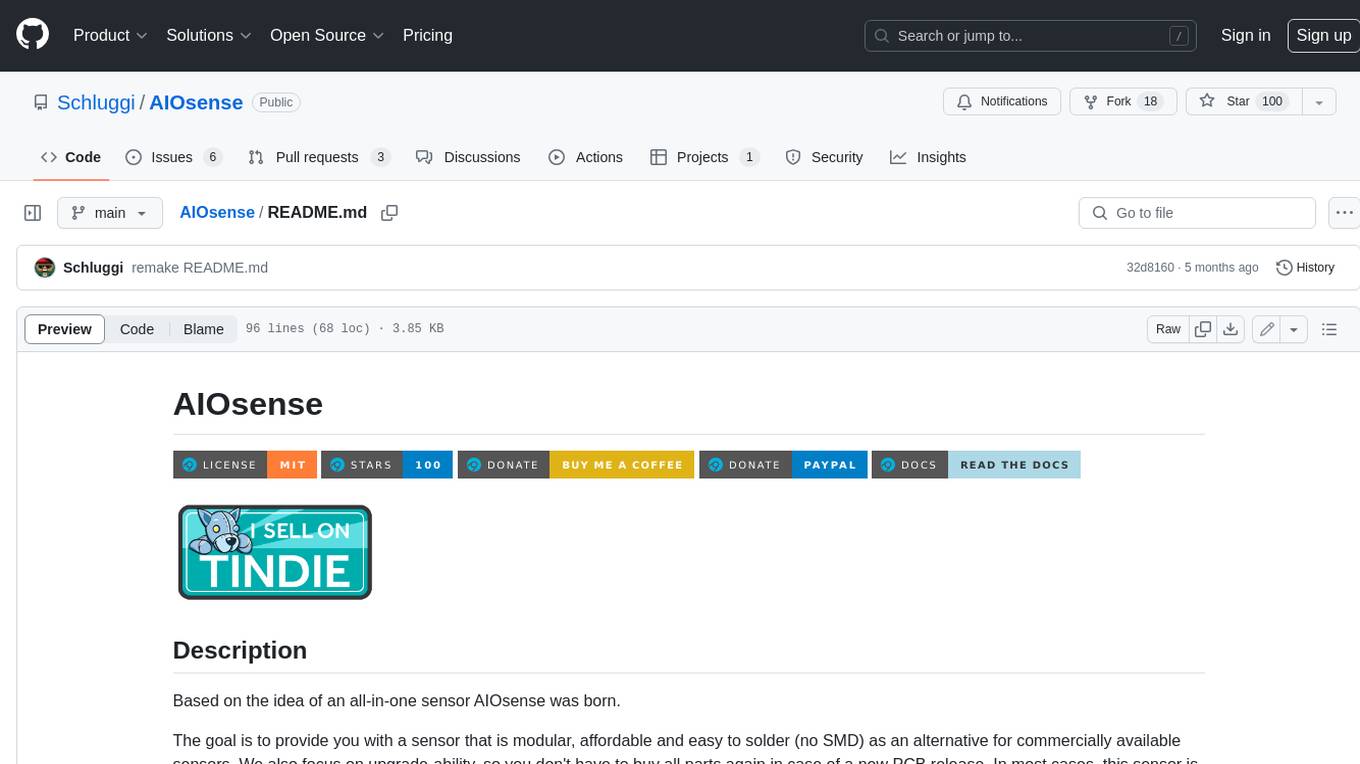Image resolution: width=1360 pixels, height=764 pixels.
Task: Click the Read The Docs badge
Action: (976, 465)
